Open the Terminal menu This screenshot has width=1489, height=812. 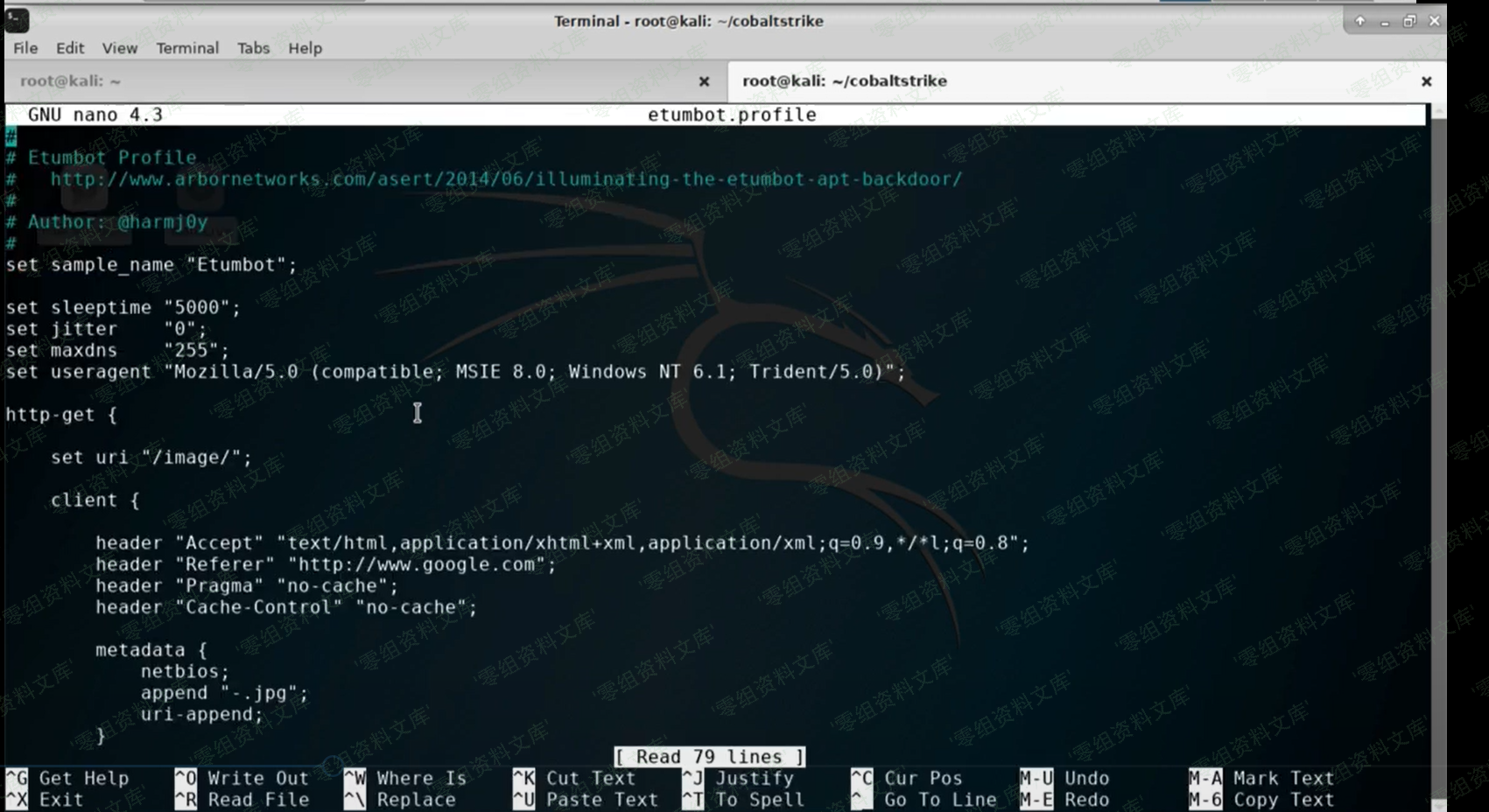click(187, 48)
